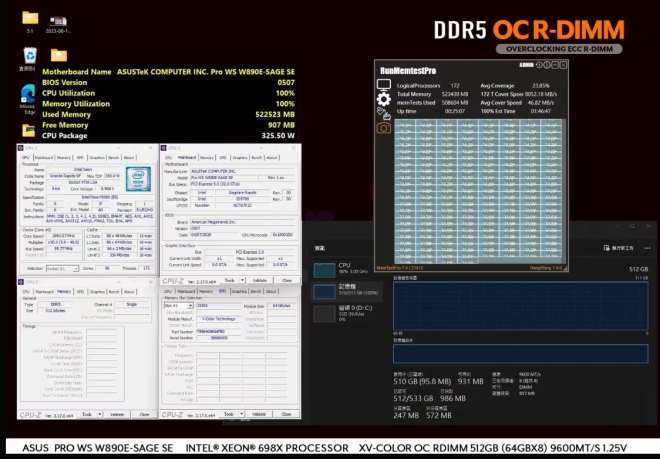The image size is (660, 459).
Task: Click Tools button in the CPU-Z Memory window
Action: [x=87, y=414]
